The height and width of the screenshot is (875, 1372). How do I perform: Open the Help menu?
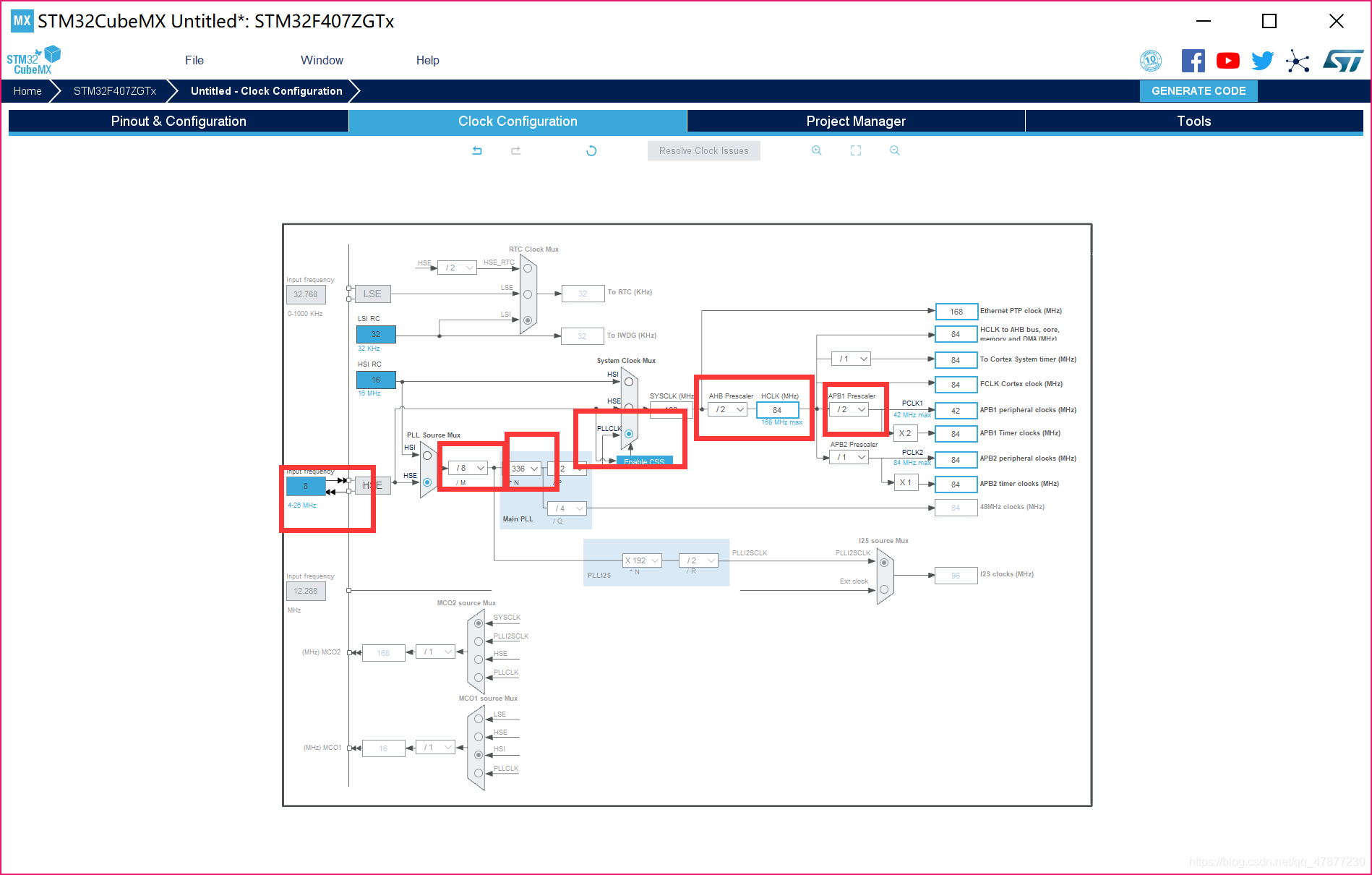428,61
